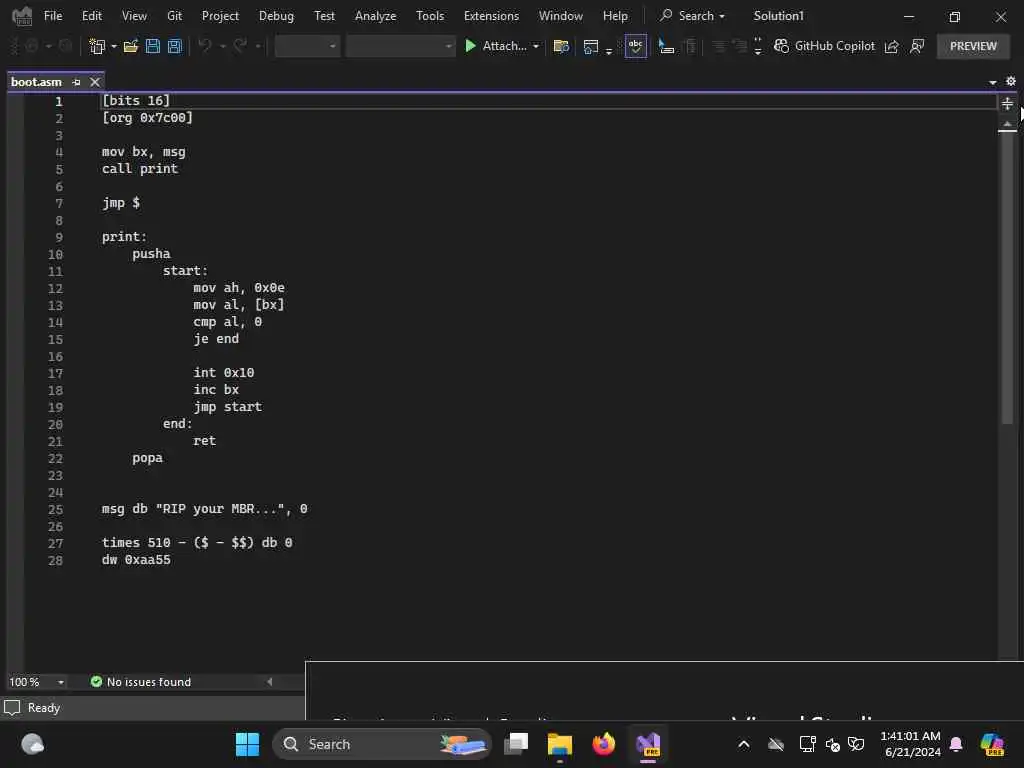Click the Ready status bar chat icon
This screenshot has height=768, width=1024.
pyautogui.click(x=12, y=707)
